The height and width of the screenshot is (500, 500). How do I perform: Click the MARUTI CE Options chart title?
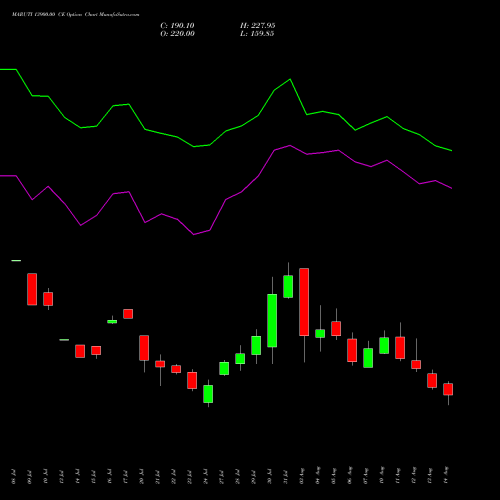tap(76, 14)
